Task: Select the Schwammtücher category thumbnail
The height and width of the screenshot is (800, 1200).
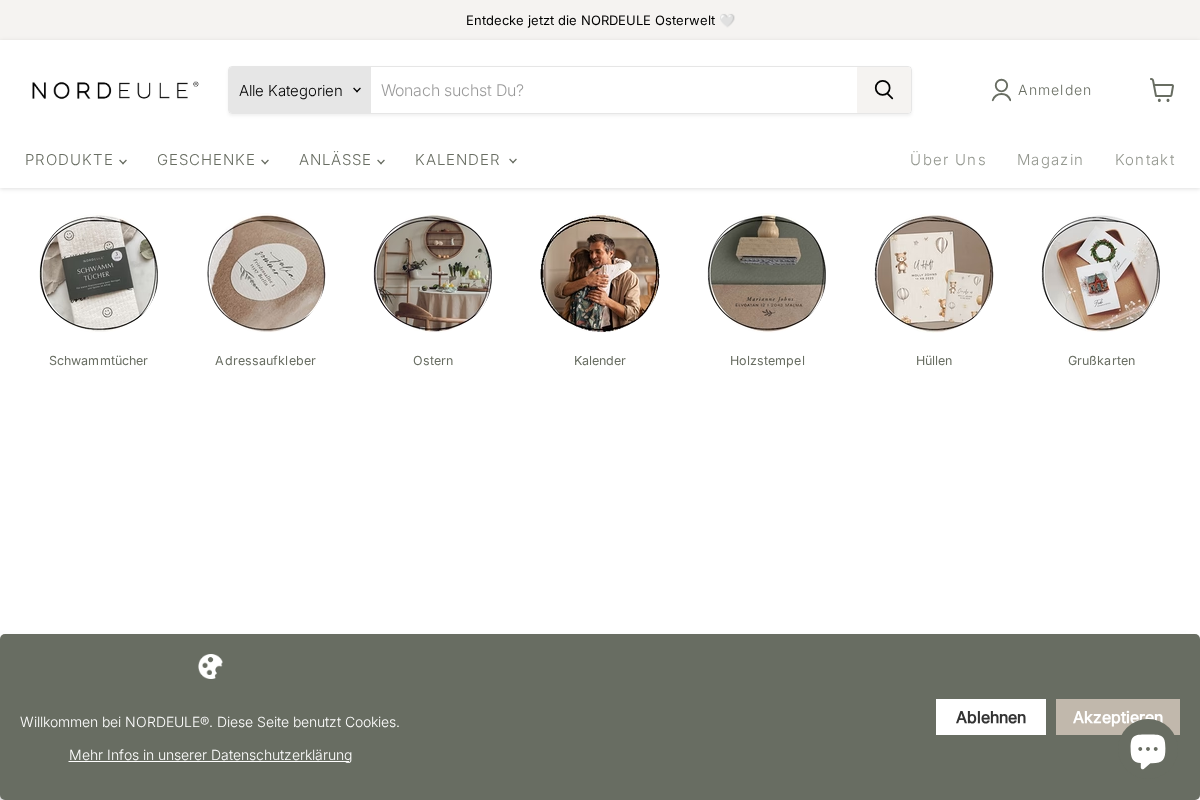Action: 98,273
